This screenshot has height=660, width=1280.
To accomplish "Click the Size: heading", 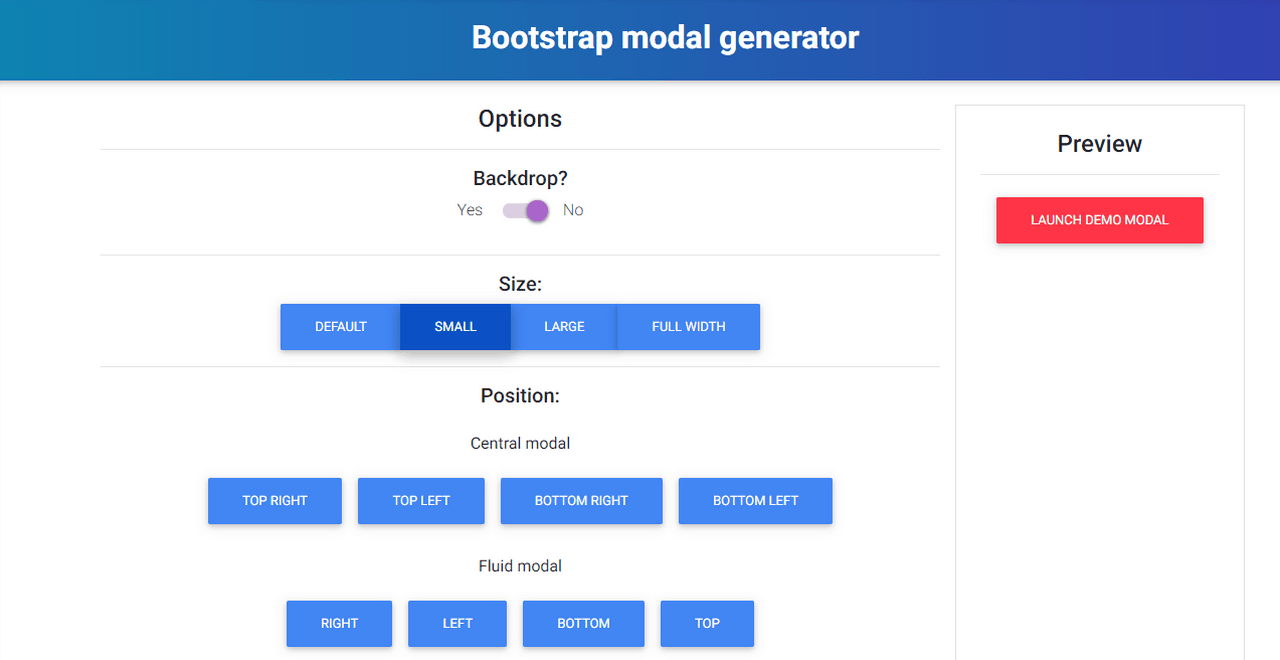I will pyautogui.click(x=520, y=284).
